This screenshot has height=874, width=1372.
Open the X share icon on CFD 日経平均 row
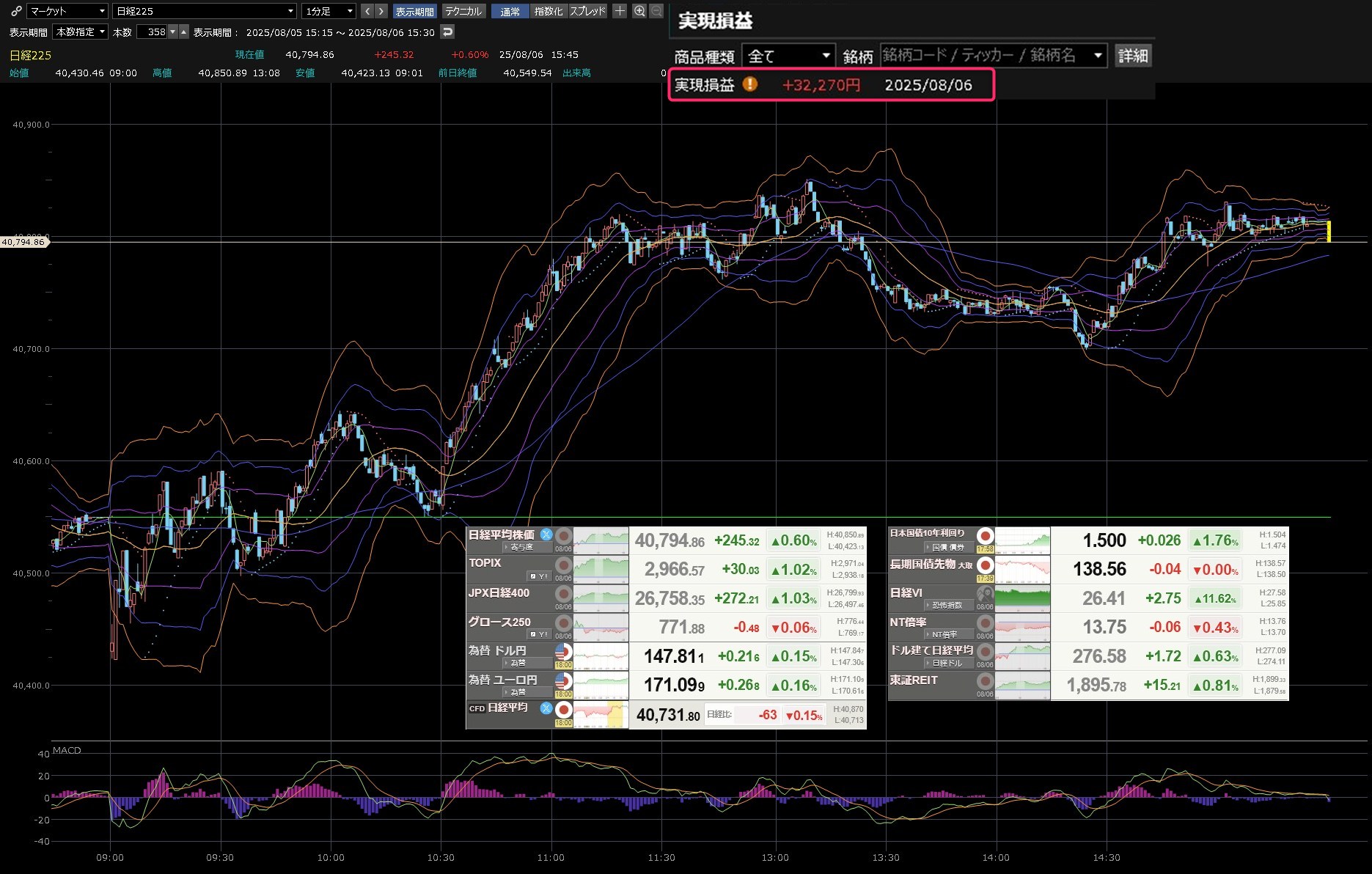[x=546, y=708]
